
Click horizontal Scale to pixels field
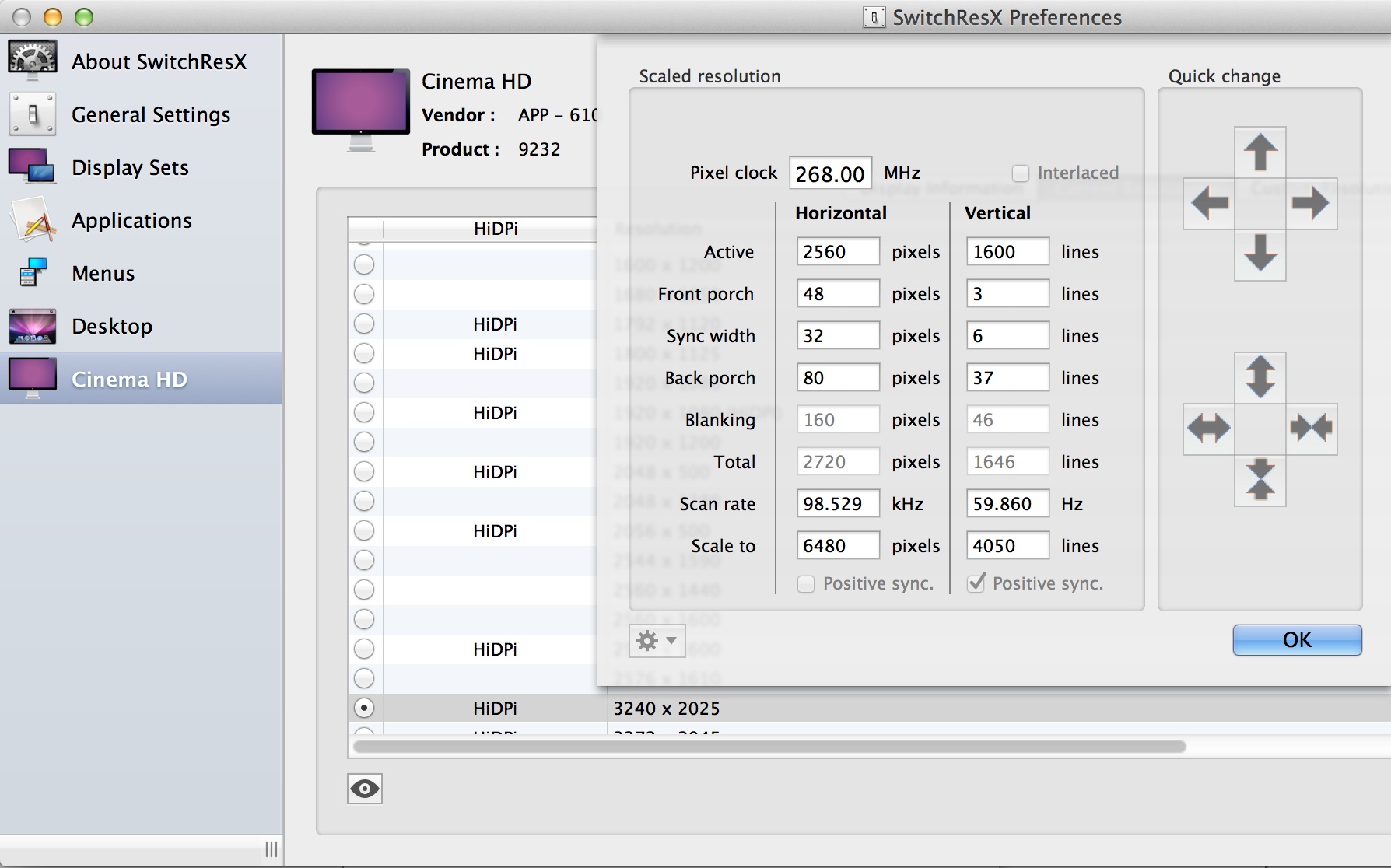point(838,545)
